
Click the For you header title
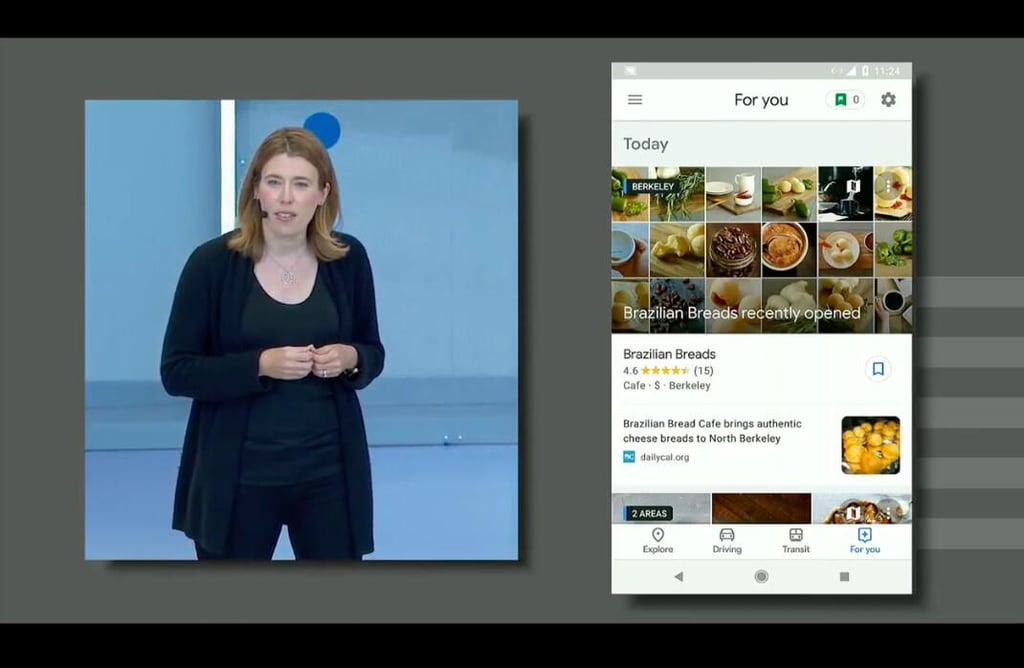pos(761,99)
